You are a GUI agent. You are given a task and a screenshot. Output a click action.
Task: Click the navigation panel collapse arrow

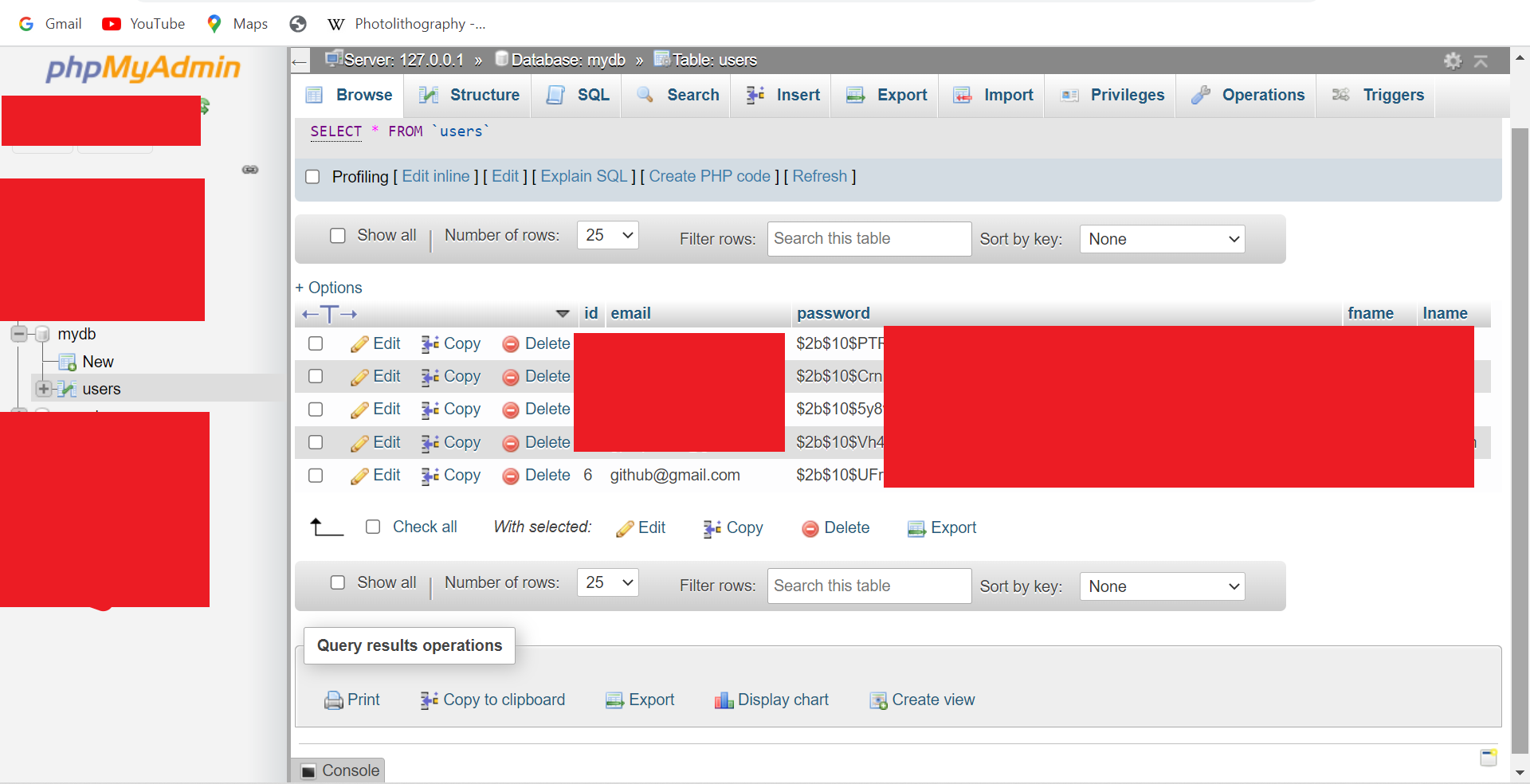point(300,61)
